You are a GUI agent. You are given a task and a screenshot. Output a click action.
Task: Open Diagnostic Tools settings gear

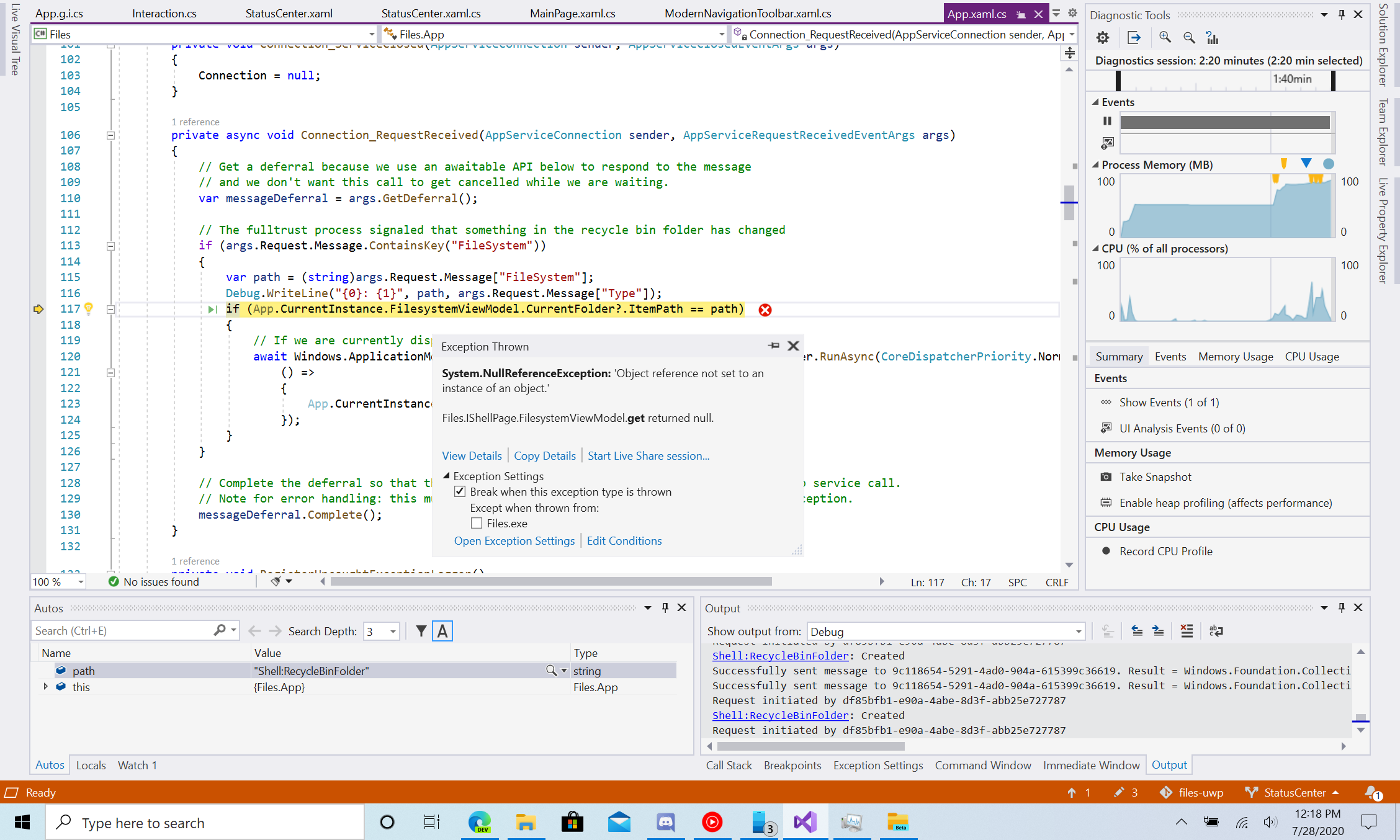pos(1103,37)
